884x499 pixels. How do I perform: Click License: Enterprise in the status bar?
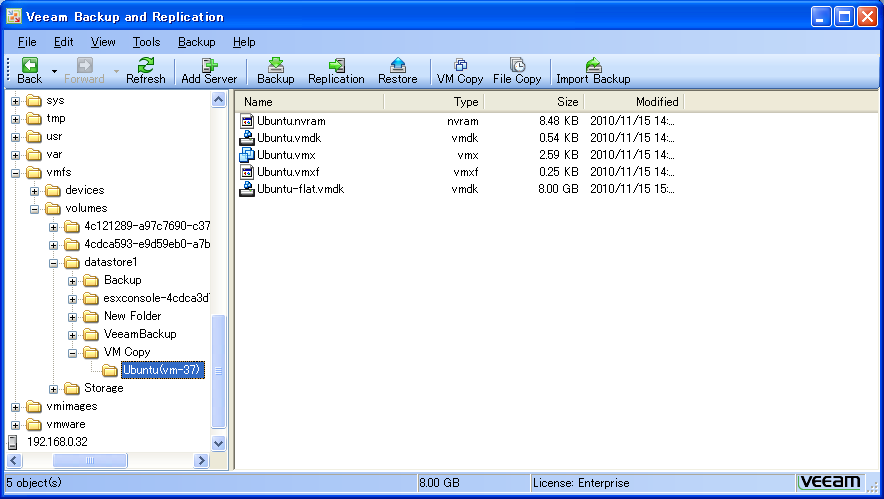[x=581, y=483]
